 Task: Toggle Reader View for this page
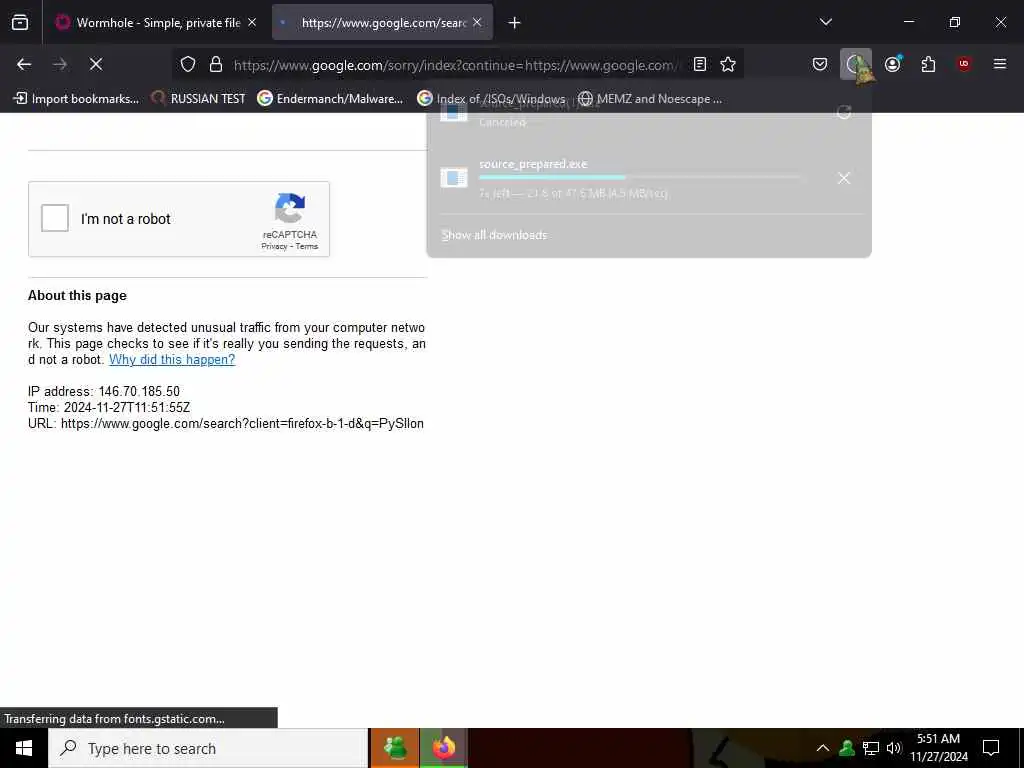[699, 64]
